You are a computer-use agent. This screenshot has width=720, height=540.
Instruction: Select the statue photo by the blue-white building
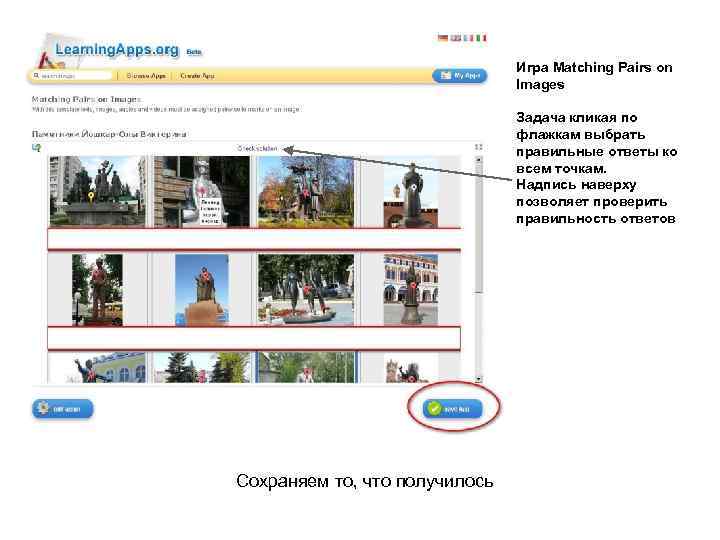point(97,368)
